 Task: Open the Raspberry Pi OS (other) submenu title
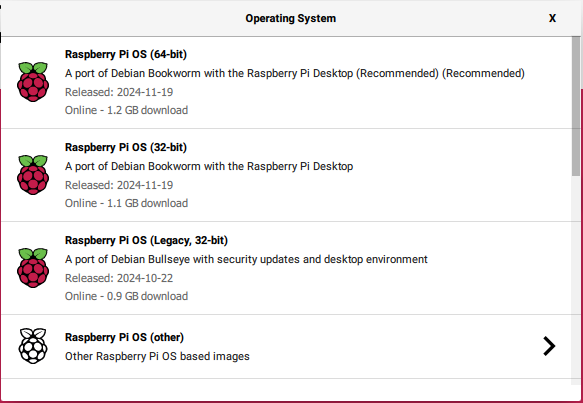pyautogui.click(x=124, y=337)
